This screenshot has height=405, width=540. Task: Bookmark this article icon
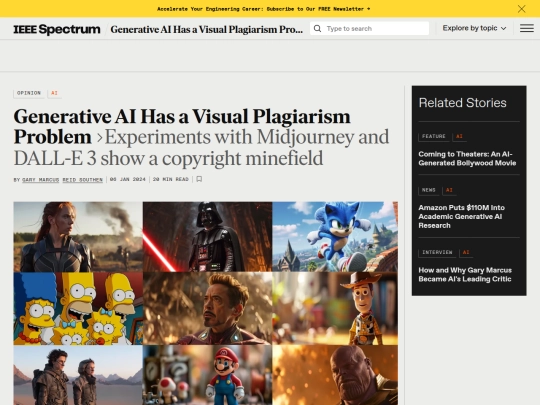[x=199, y=179]
